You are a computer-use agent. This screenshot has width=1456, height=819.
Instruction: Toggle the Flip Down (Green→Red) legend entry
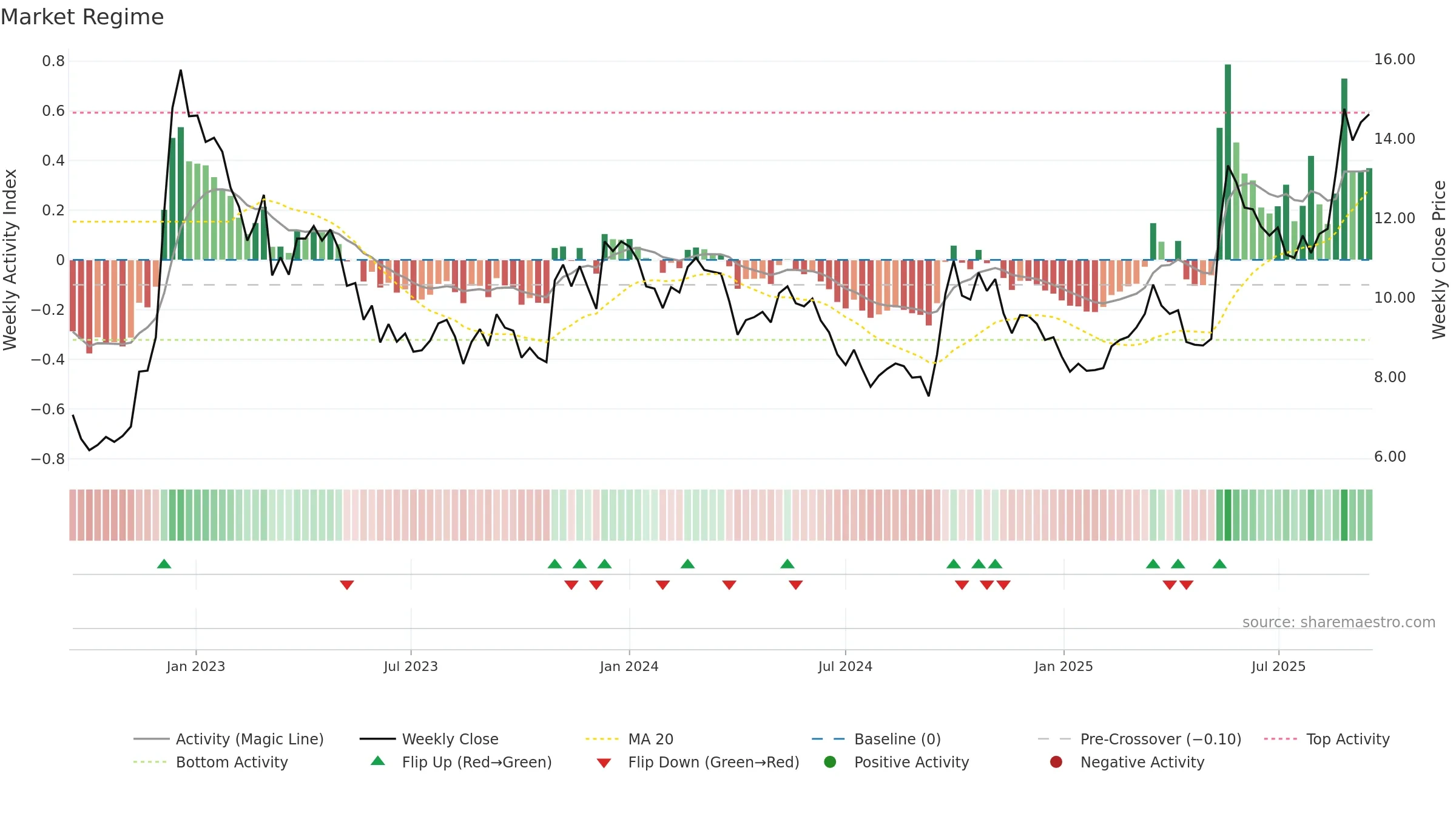[698, 762]
